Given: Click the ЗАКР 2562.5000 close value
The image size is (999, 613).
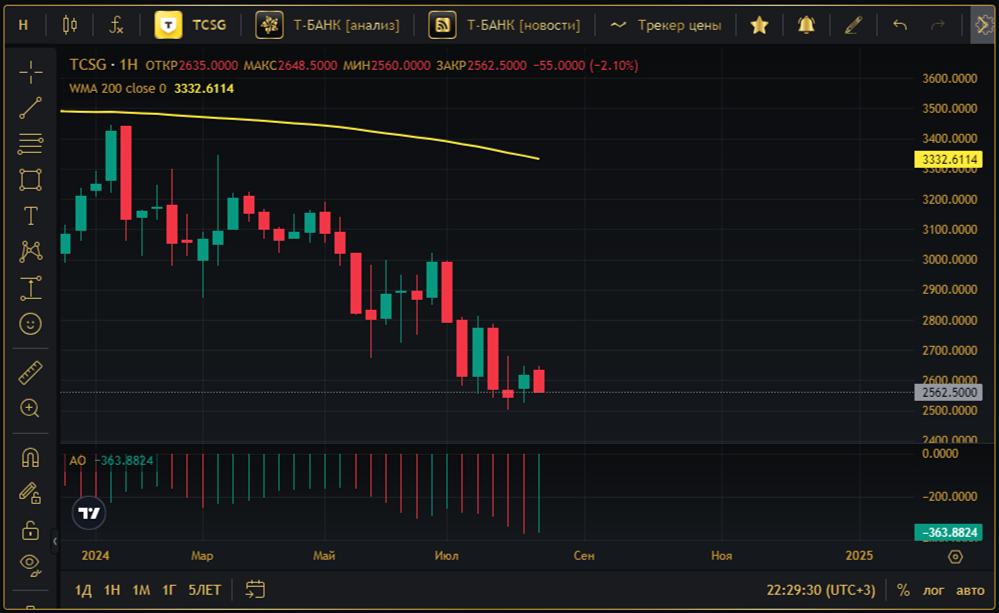Looking at the screenshot, I should [481, 66].
